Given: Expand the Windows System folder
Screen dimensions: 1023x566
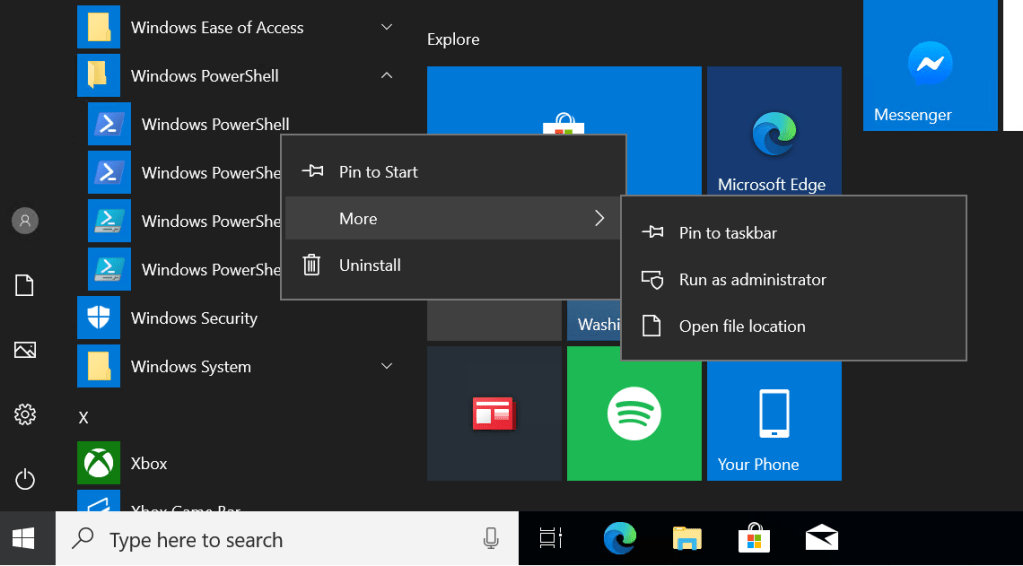Looking at the screenshot, I should click(386, 367).
